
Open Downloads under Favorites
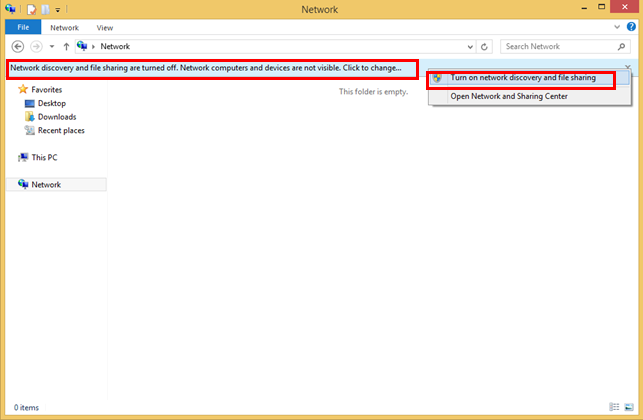pyautogui.click(x=57, y=117)
